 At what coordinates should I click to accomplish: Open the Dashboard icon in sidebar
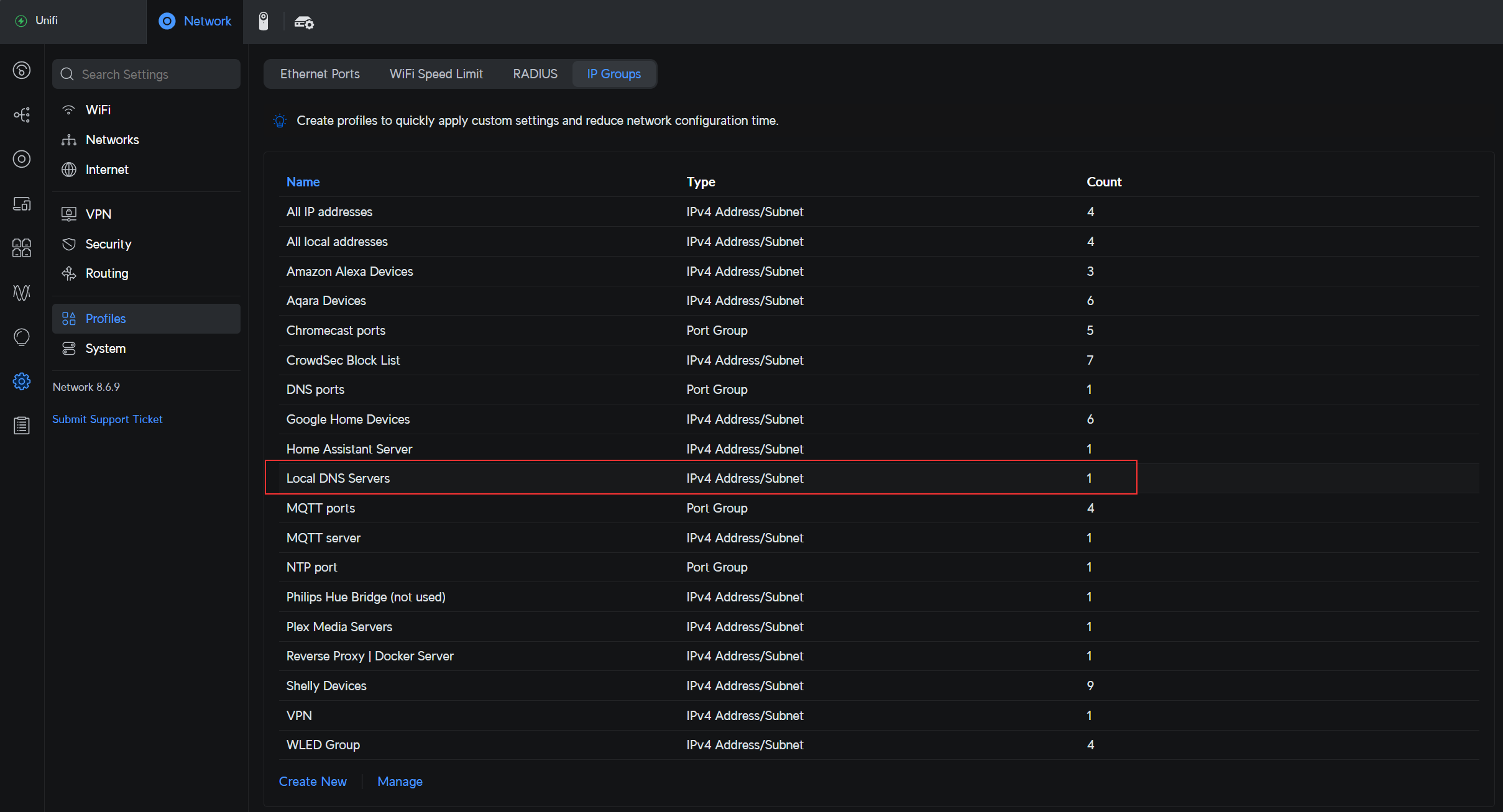pyautogui.click(x=22, y=70)
